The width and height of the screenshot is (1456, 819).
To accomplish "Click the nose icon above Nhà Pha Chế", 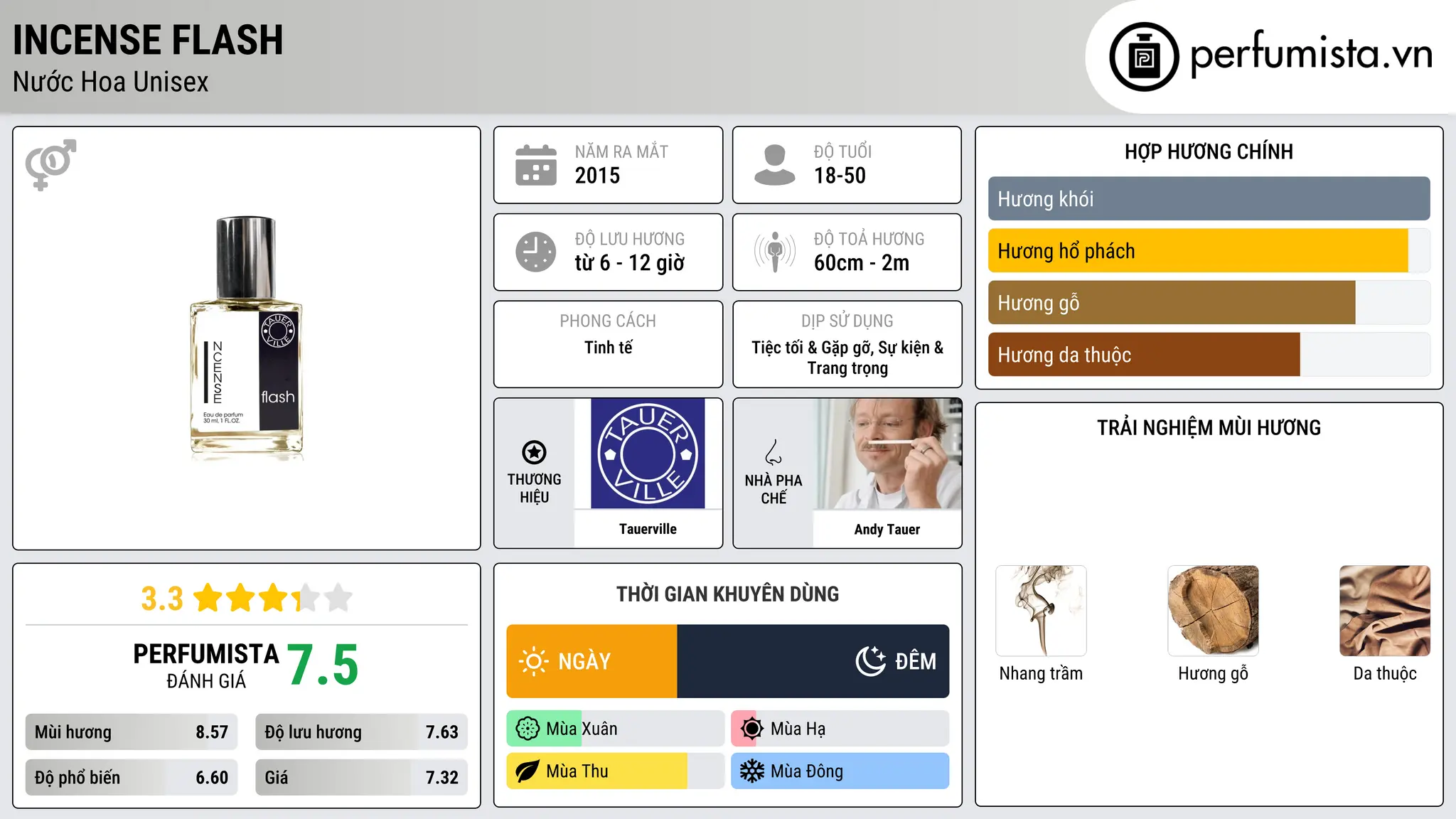I will [x=773, y=452].
